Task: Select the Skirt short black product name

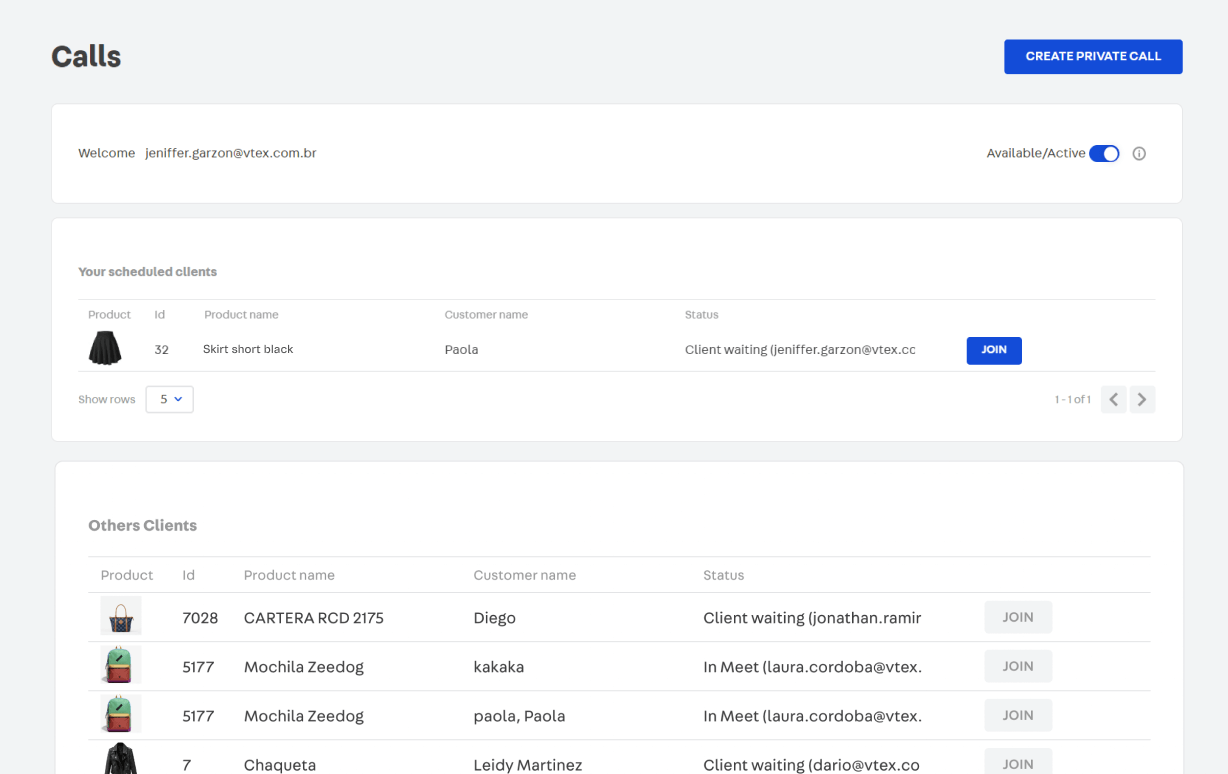Action: point(248,350)
